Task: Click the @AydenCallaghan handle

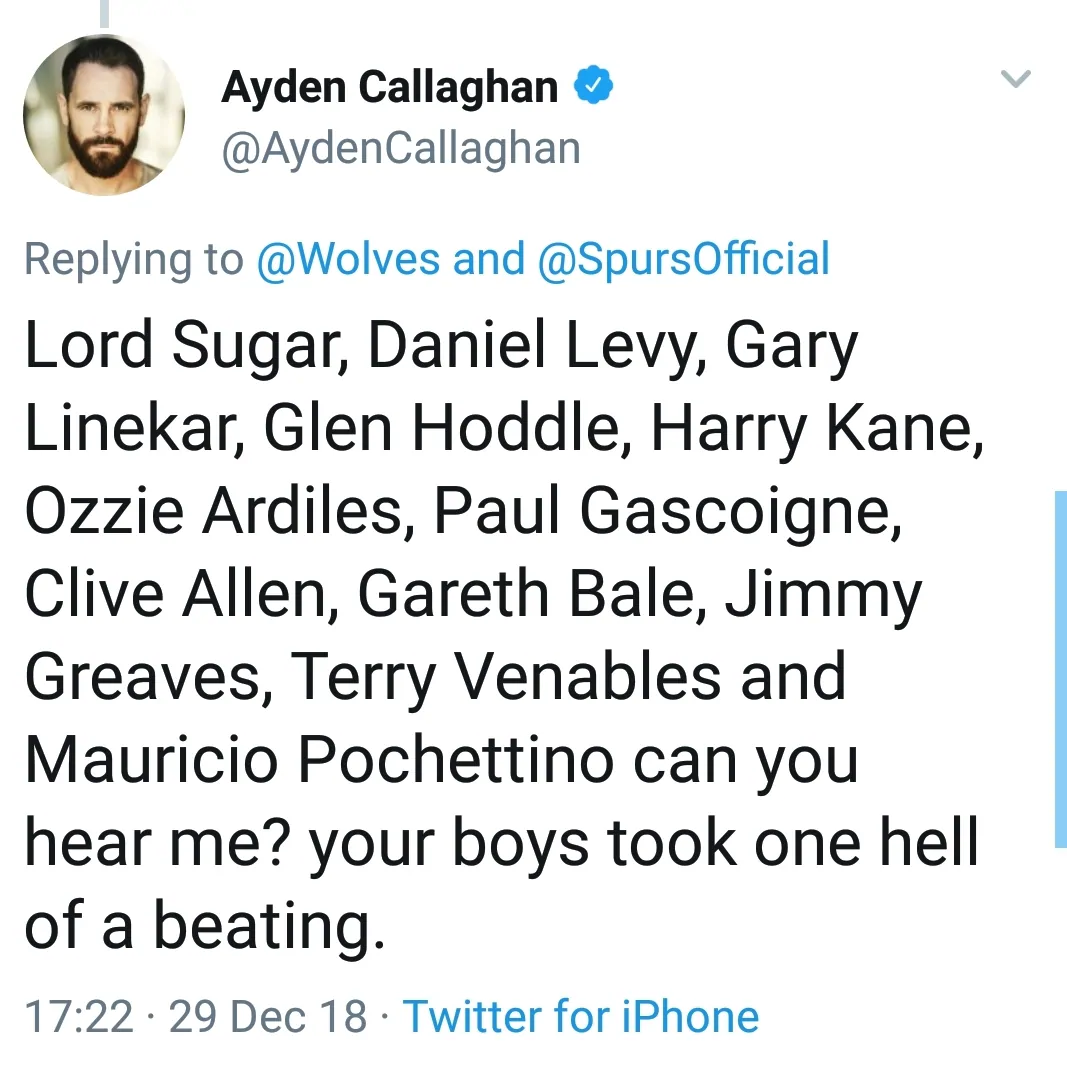Action: point(400,149)
